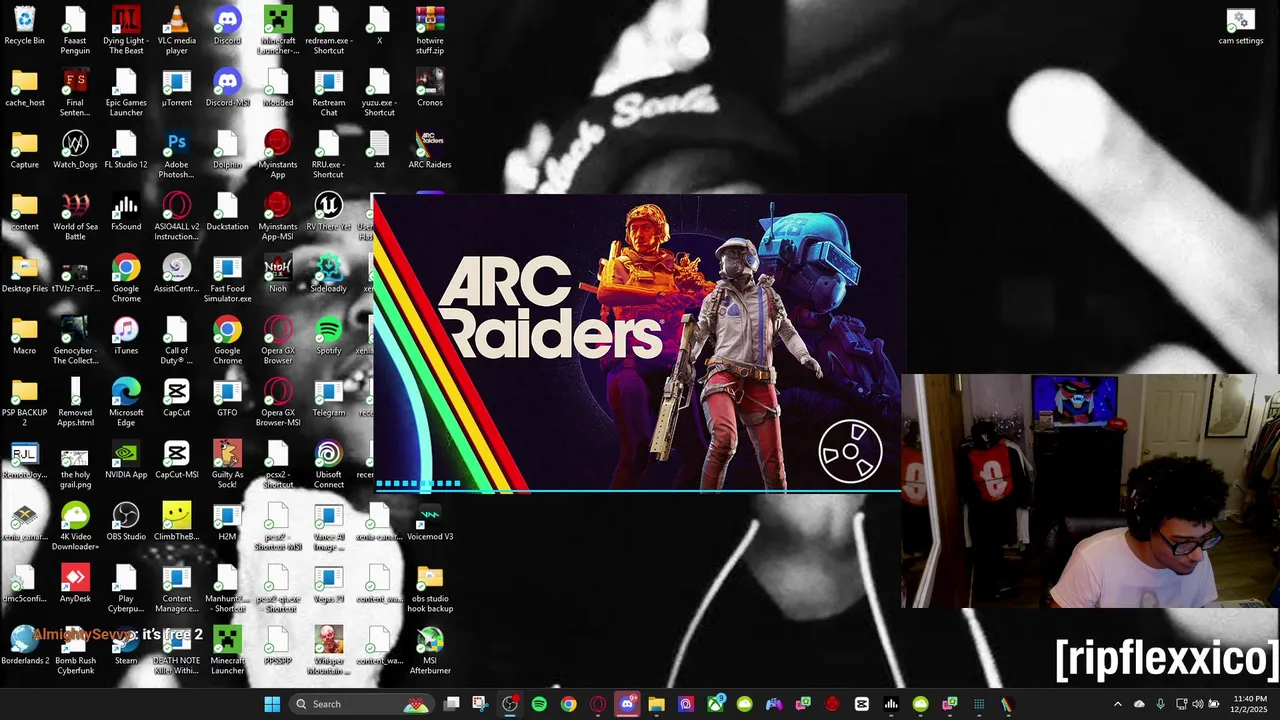Open the Spotify desktop icon

tap(328, 335)
